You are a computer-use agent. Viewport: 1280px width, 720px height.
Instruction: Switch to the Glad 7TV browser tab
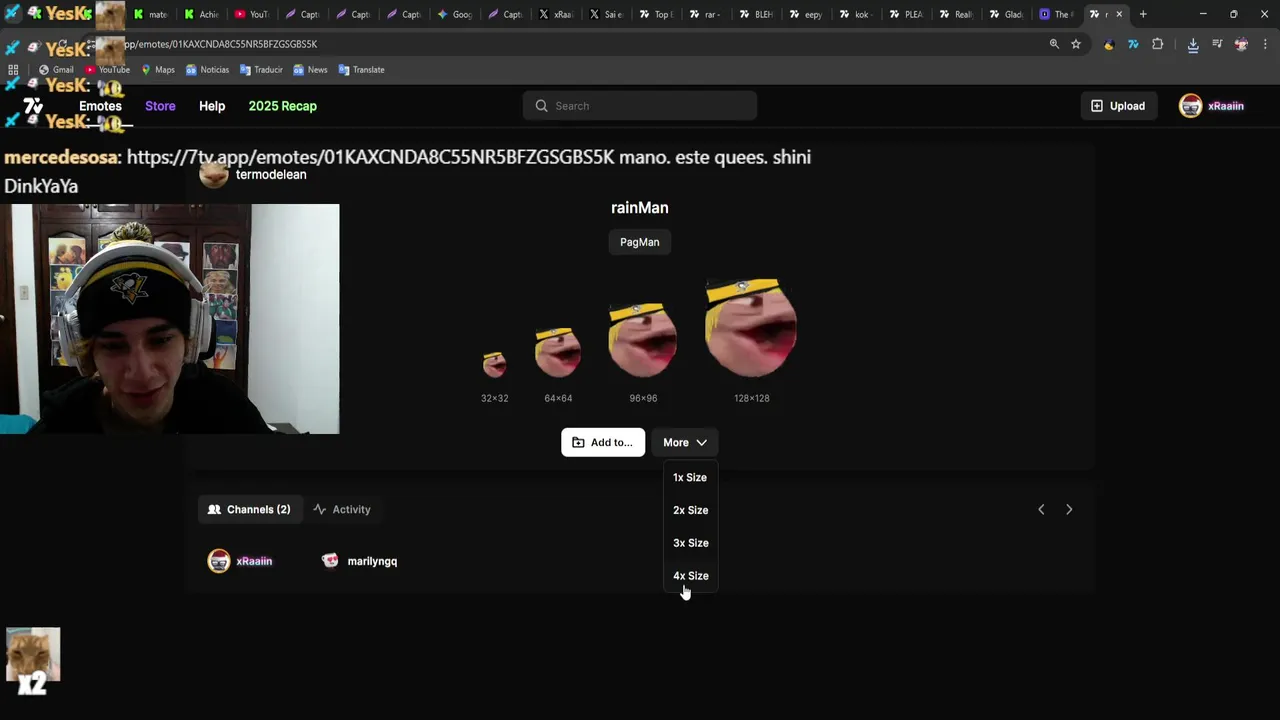(x=1007, y=14)
